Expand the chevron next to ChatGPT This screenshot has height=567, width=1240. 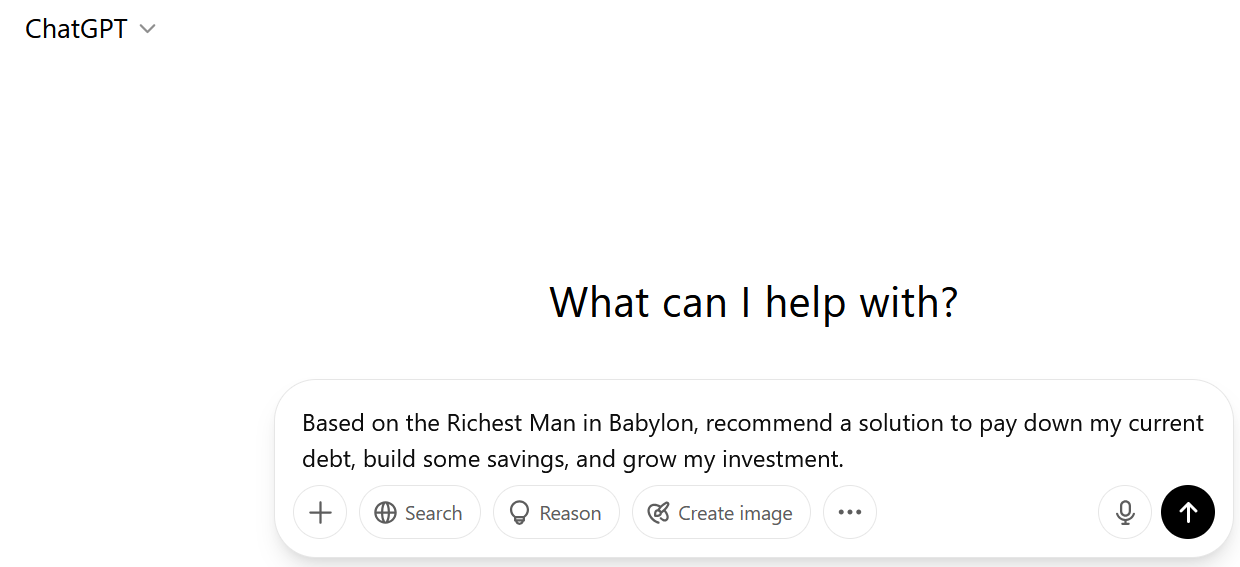point(148,30)
